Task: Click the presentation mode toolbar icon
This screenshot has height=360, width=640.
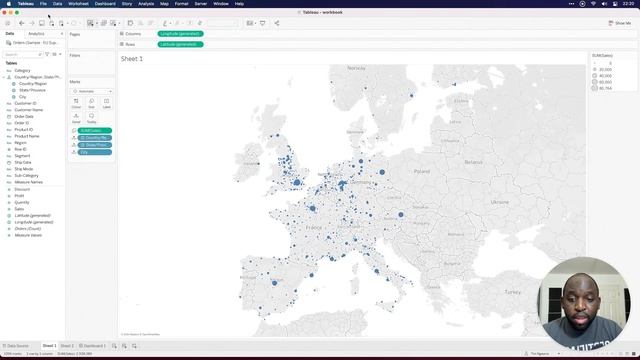Action: click(262, 23)
